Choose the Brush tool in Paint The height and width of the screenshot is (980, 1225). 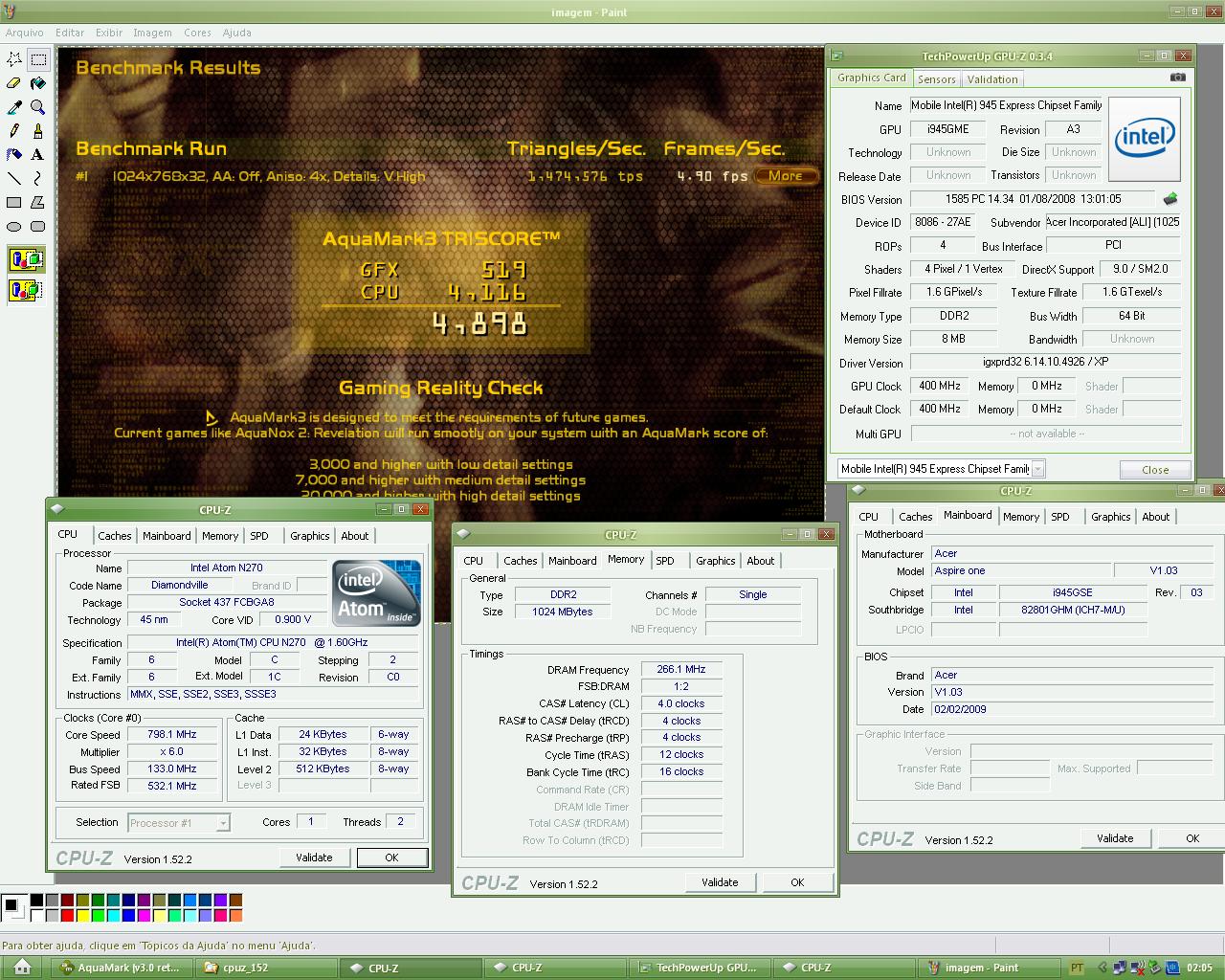[38, 131]
